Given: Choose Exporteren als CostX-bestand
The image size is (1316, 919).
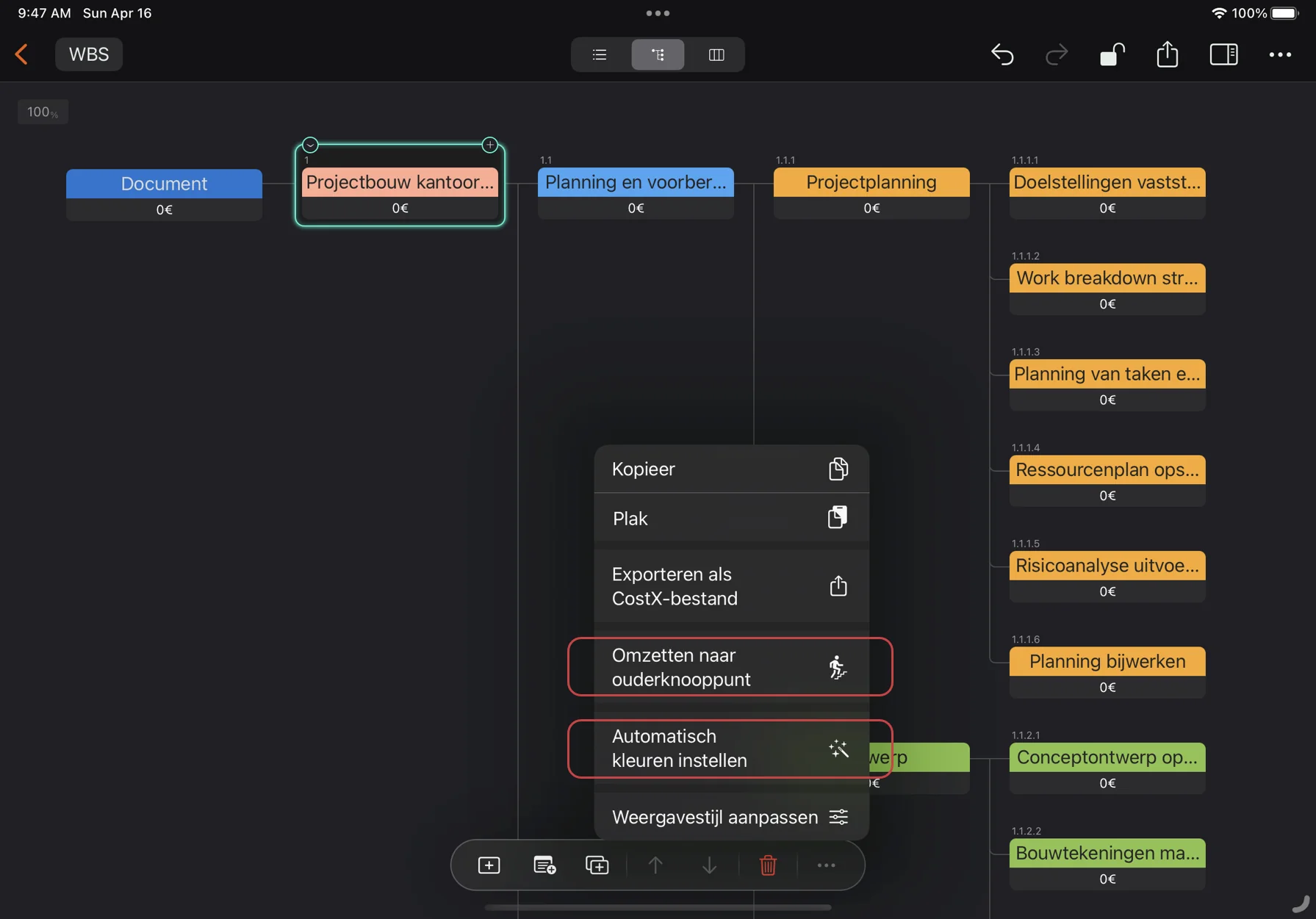Looking at the screenshot, I should [730, 586].
